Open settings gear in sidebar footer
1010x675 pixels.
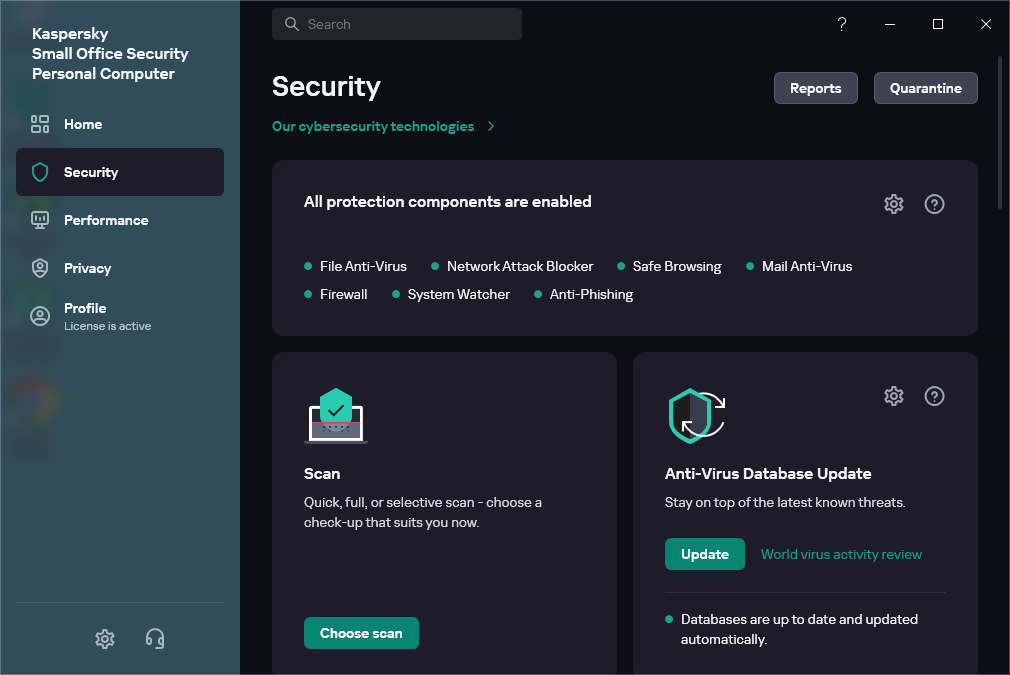(x=105, y=638)
